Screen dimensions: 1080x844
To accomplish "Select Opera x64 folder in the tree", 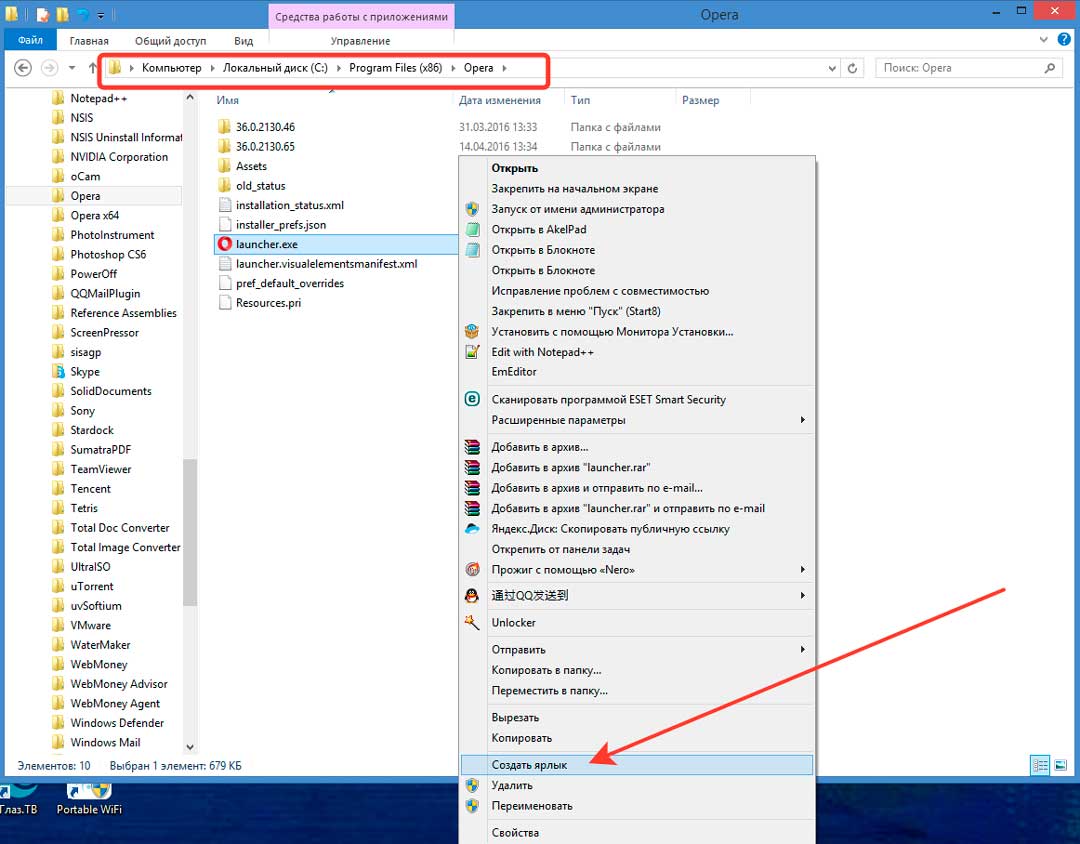I will (94, 215).
